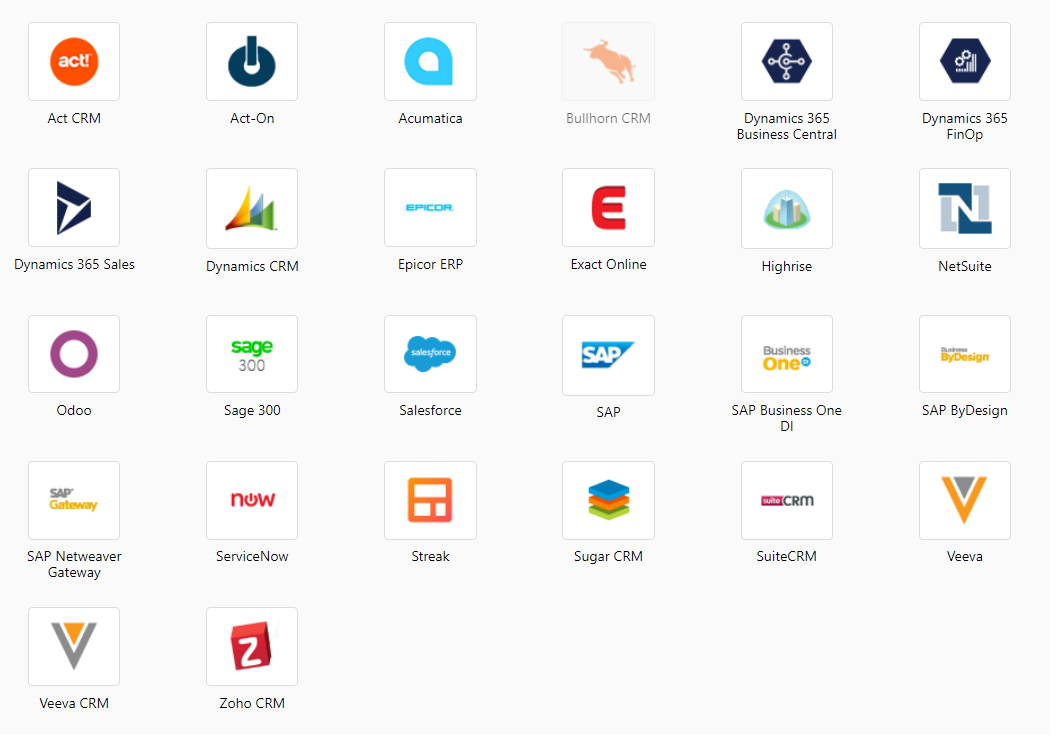Image resolution: width=1059 pixels, height=743 pixels.
Task: Pick the green Sage 300 logo
Action: (x=252, y=354)
